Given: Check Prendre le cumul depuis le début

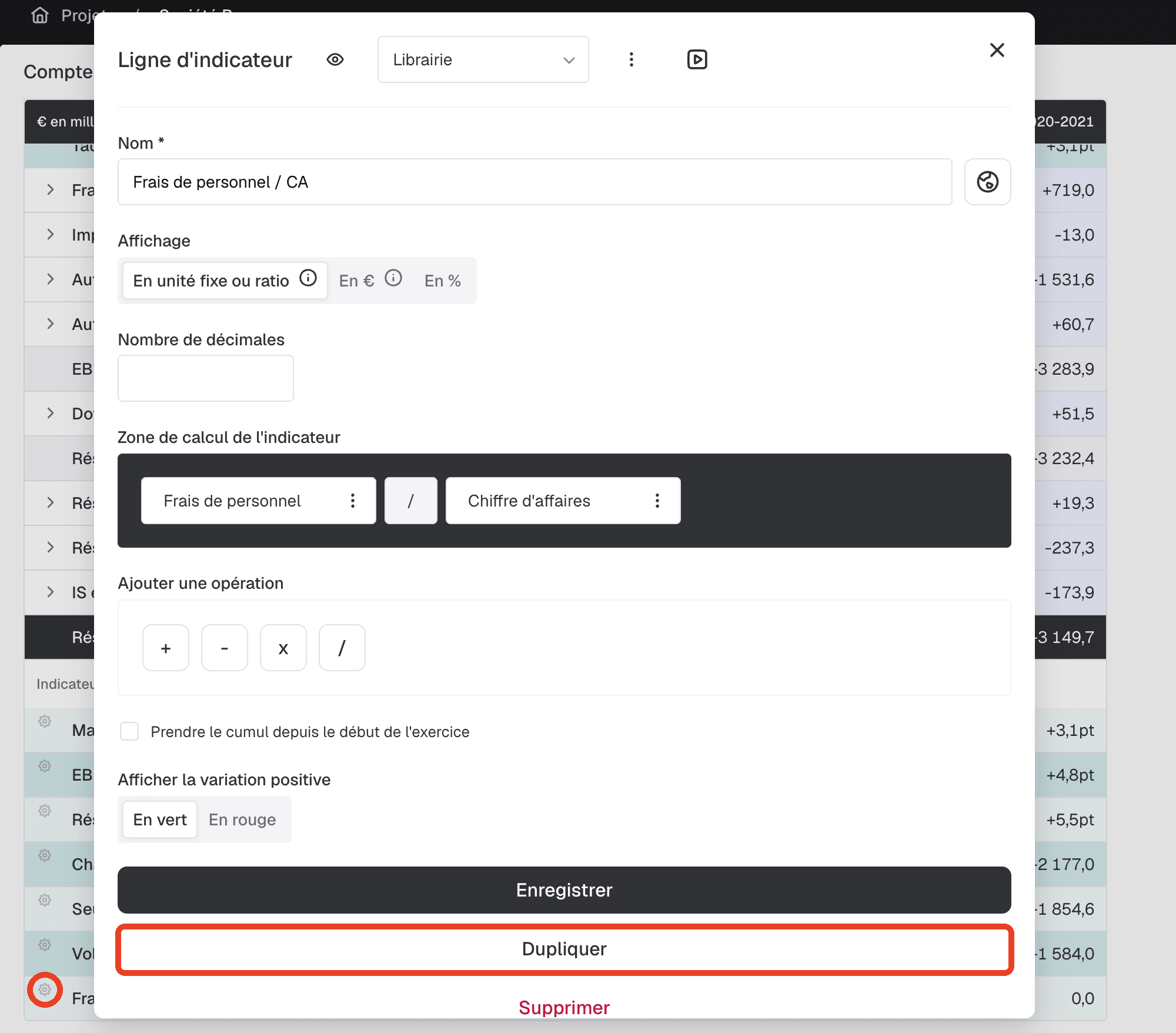Looking at the screenshot, I should point(129,731).
